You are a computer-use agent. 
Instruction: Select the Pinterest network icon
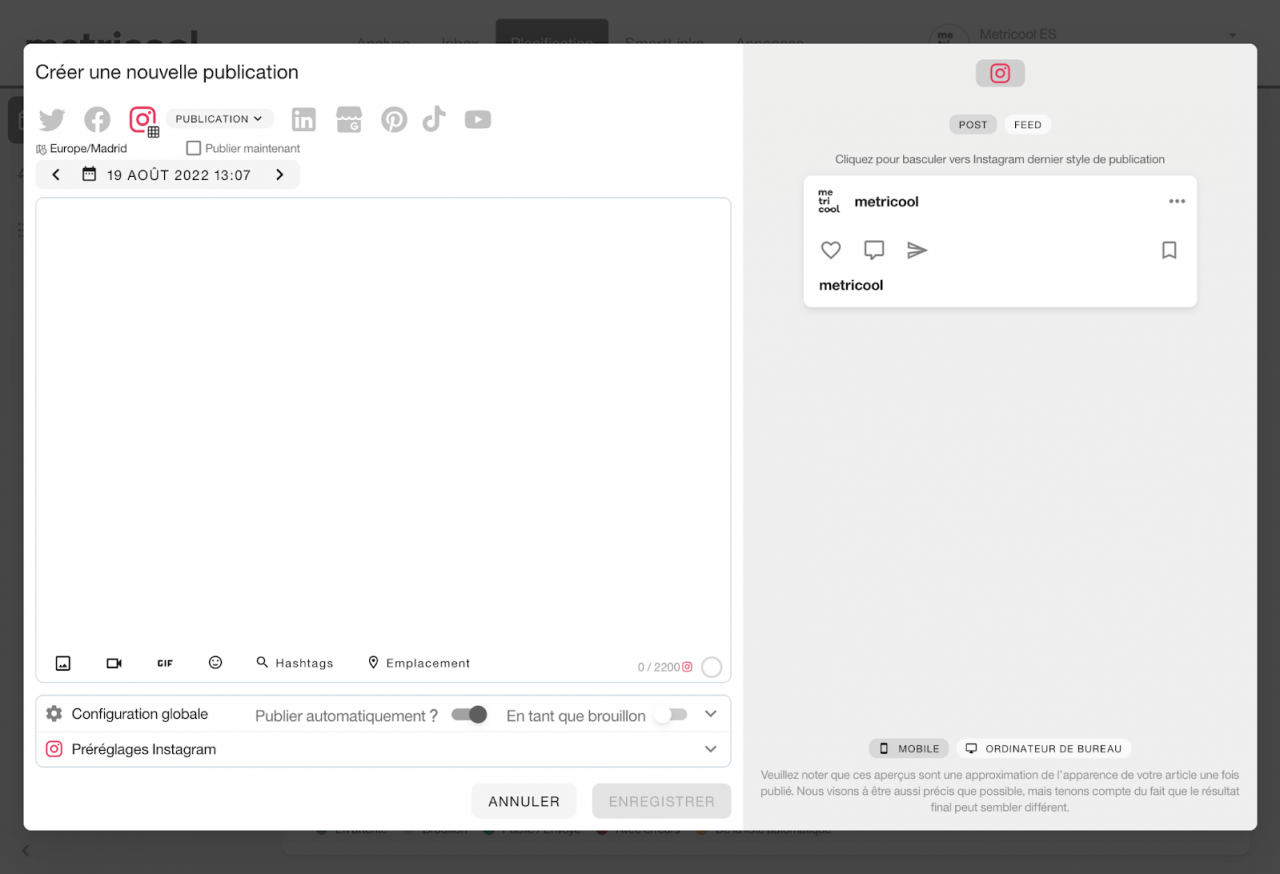tap(394, 120)
